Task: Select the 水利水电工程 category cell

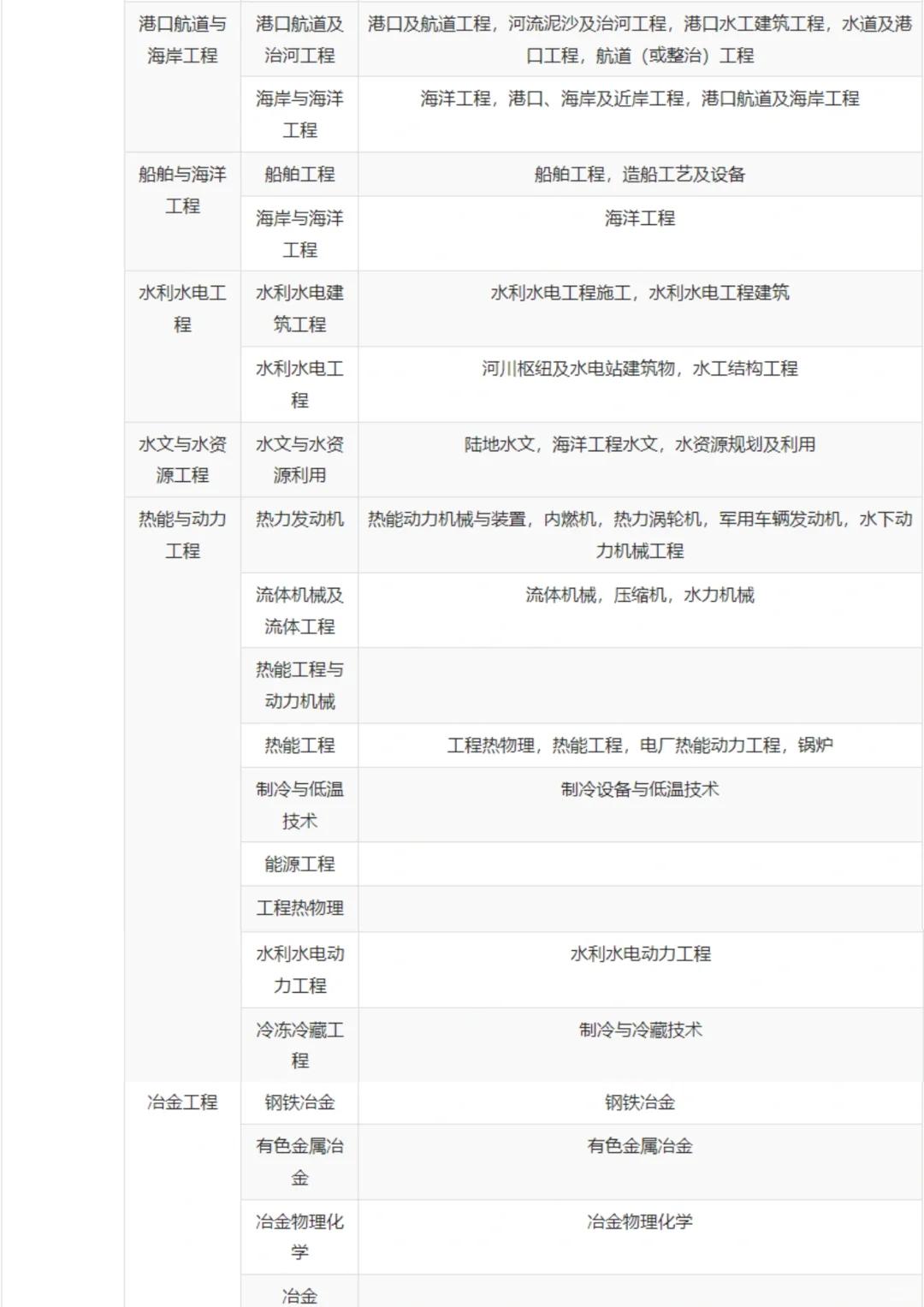Action: click(181, 308)
